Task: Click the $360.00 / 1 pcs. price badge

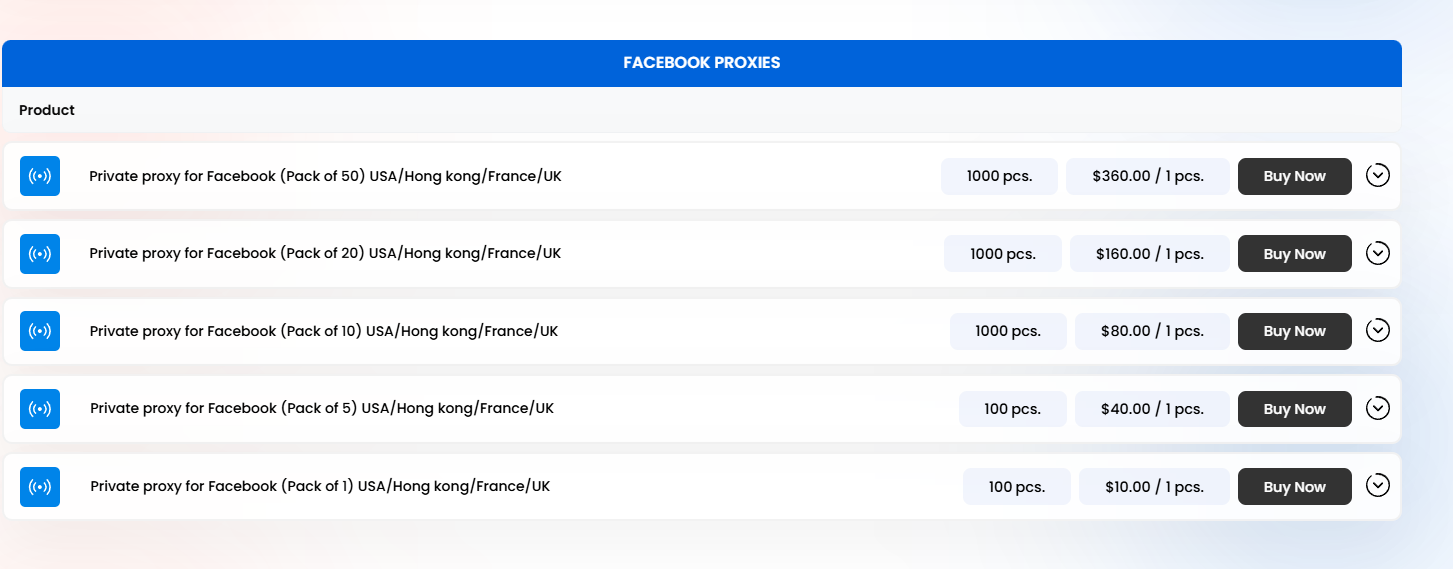Action: pyautogui.click(x=1148, y=176)
